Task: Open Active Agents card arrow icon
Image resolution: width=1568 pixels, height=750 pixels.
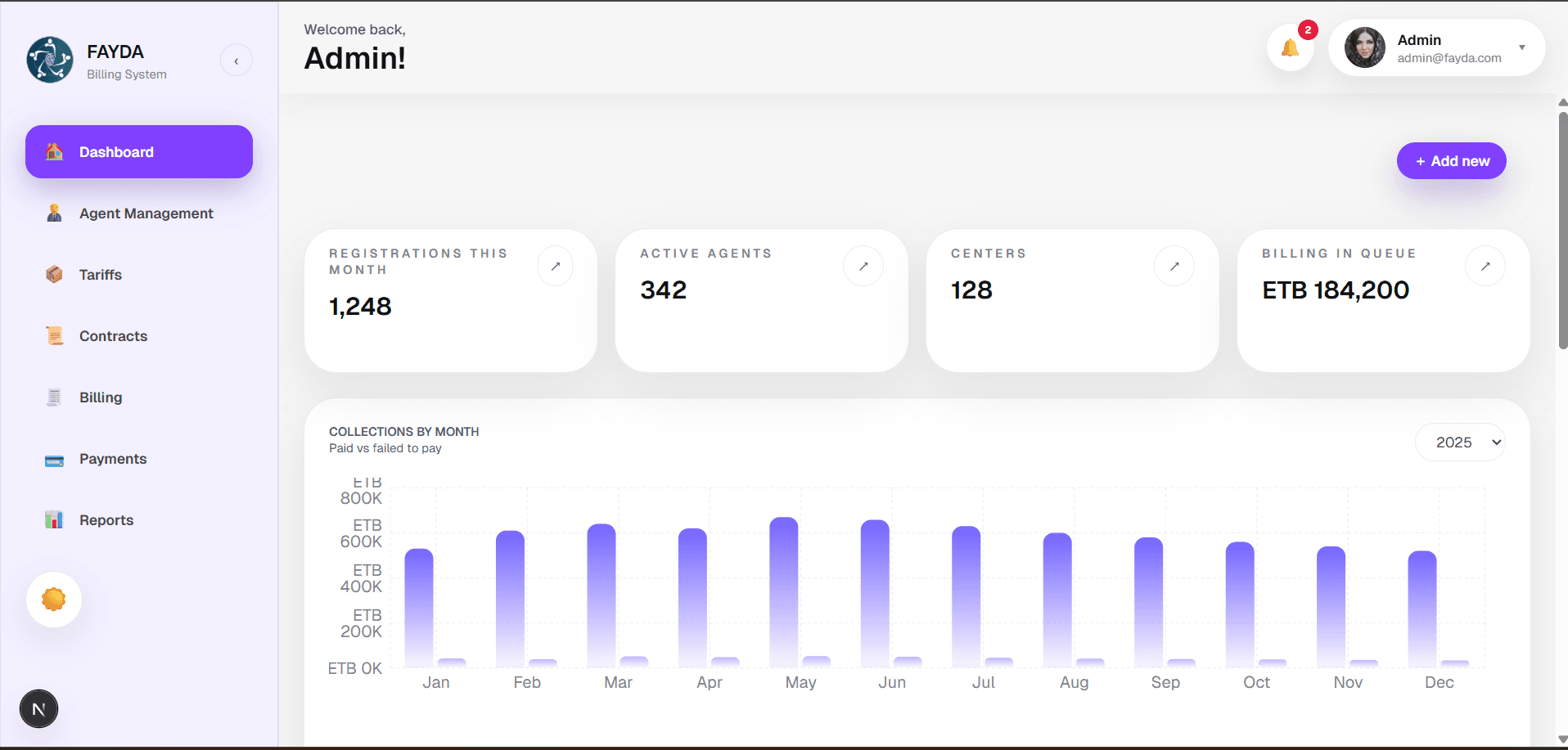Action: click(x=863, y=266)
